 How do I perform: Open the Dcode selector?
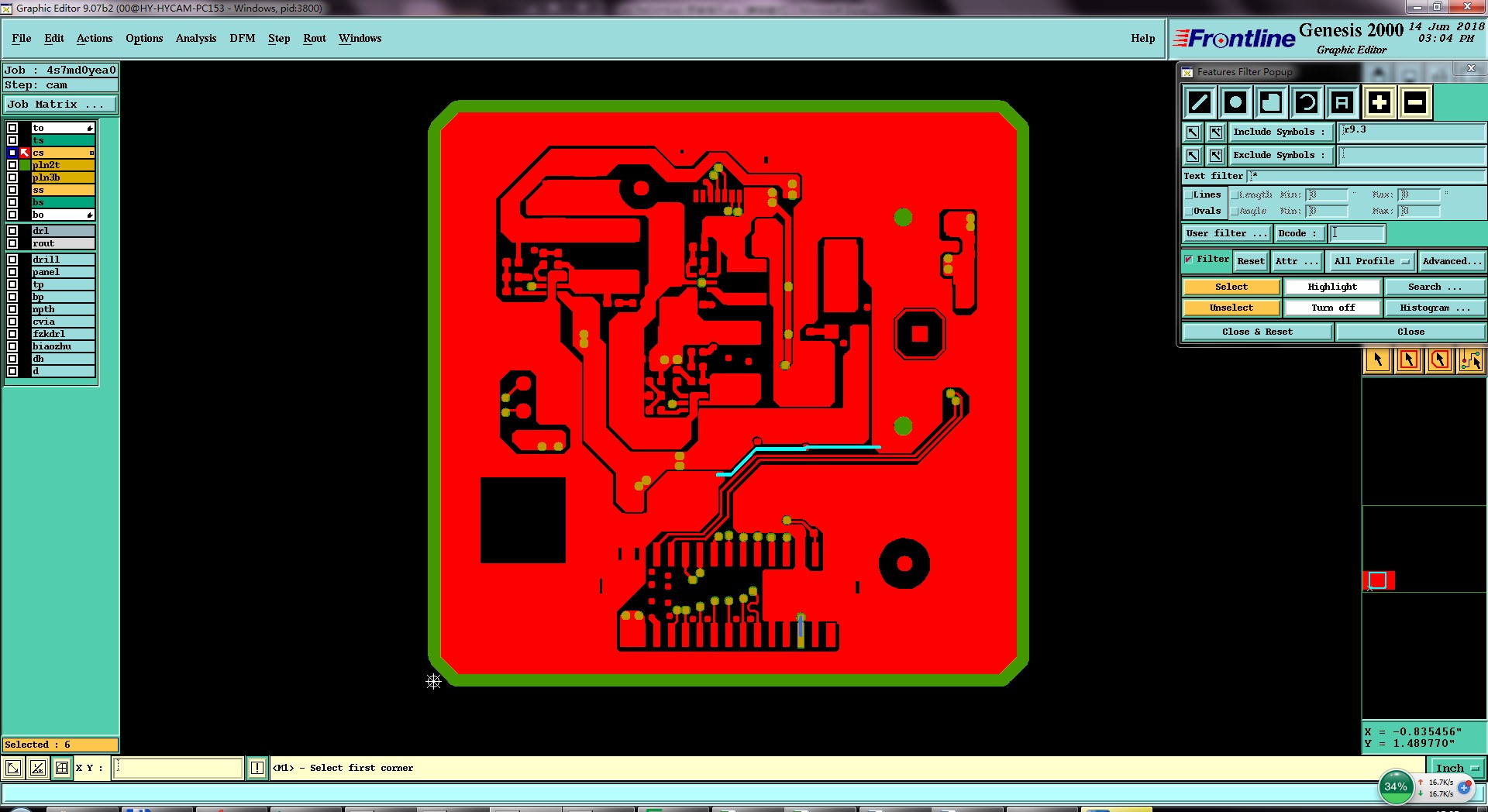[1300, 233]
